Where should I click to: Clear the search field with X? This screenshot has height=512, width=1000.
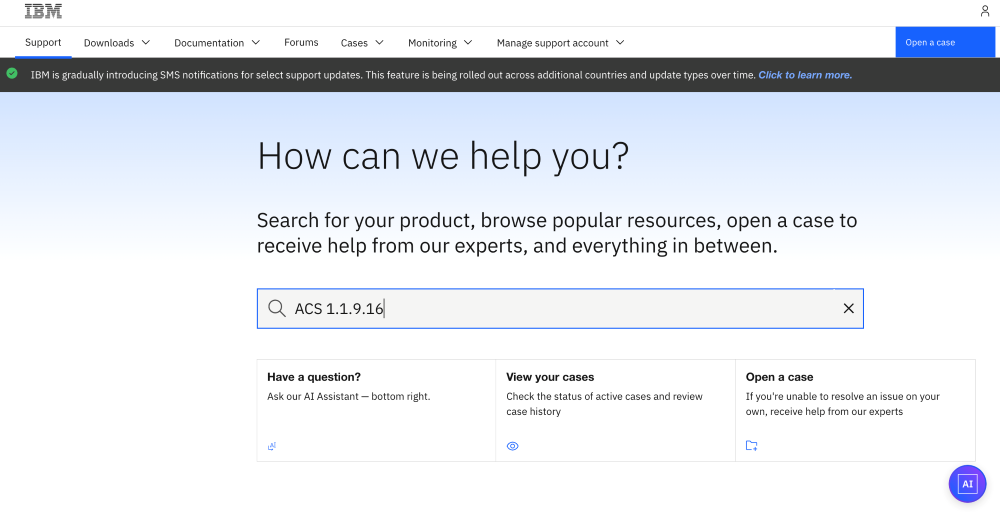848,309
